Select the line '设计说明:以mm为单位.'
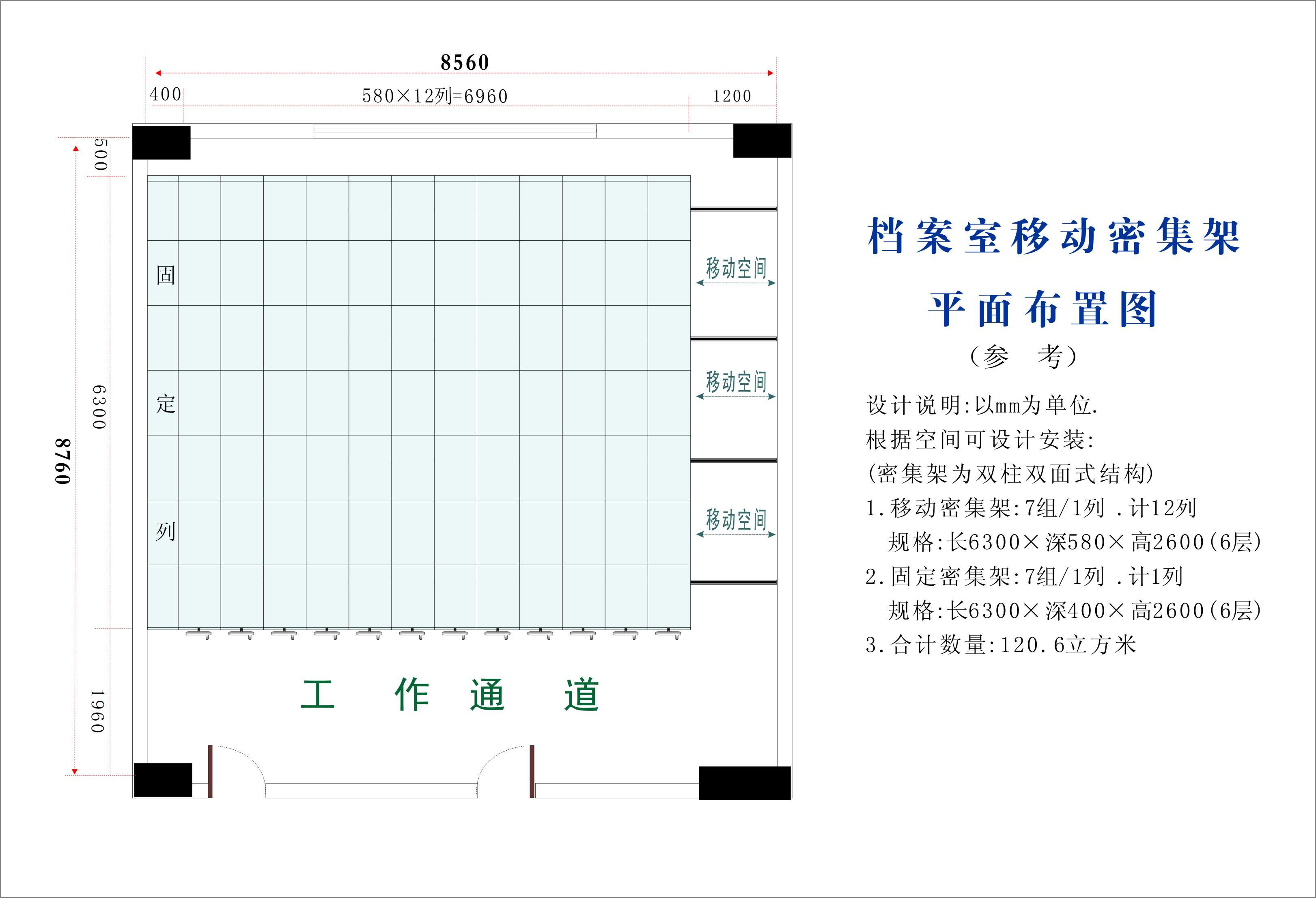The image size is (1316, 898). 982,405
